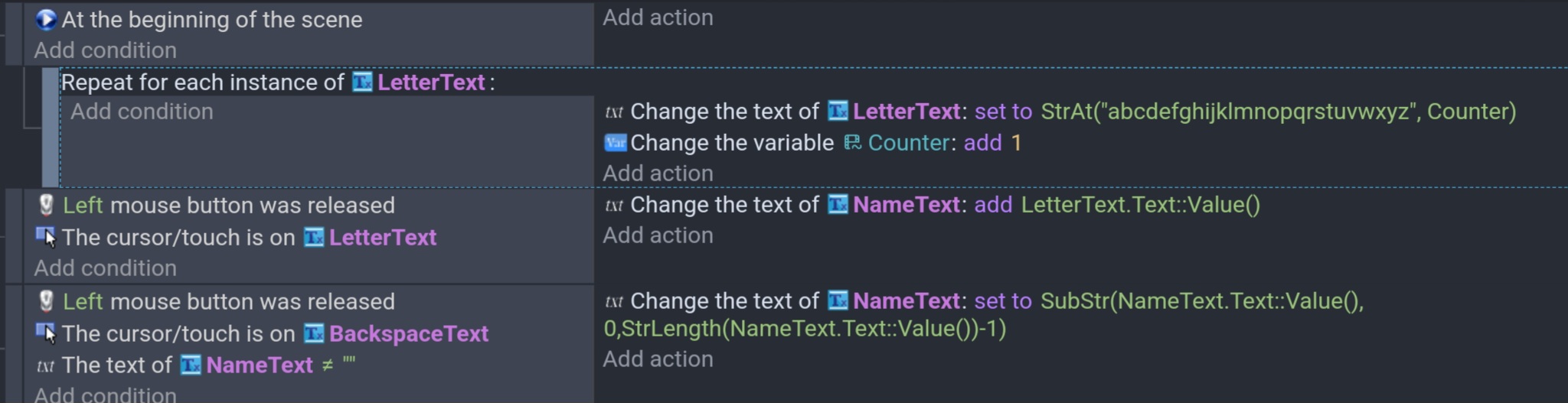Image resolution: width=1568 pixels, height=403 pixels.
Task: Add action to the beginning of scene event
Action: [658, 18]
